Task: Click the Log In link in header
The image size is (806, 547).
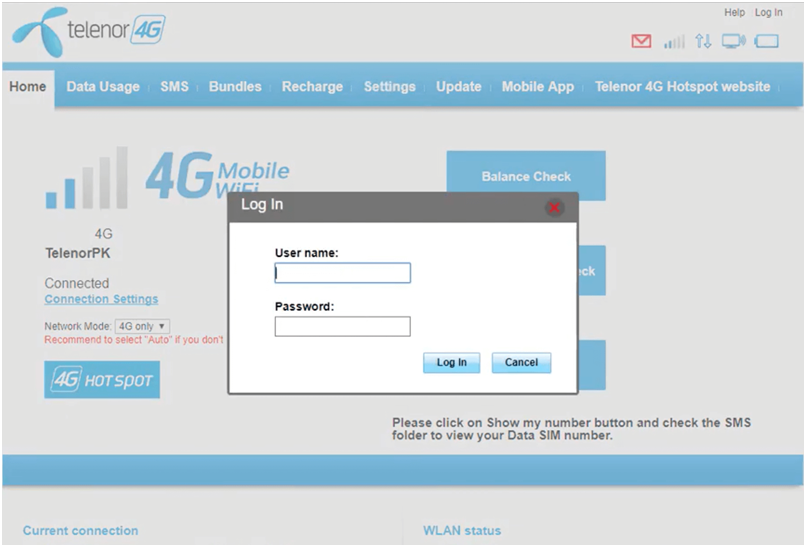Action: [768, 12]
